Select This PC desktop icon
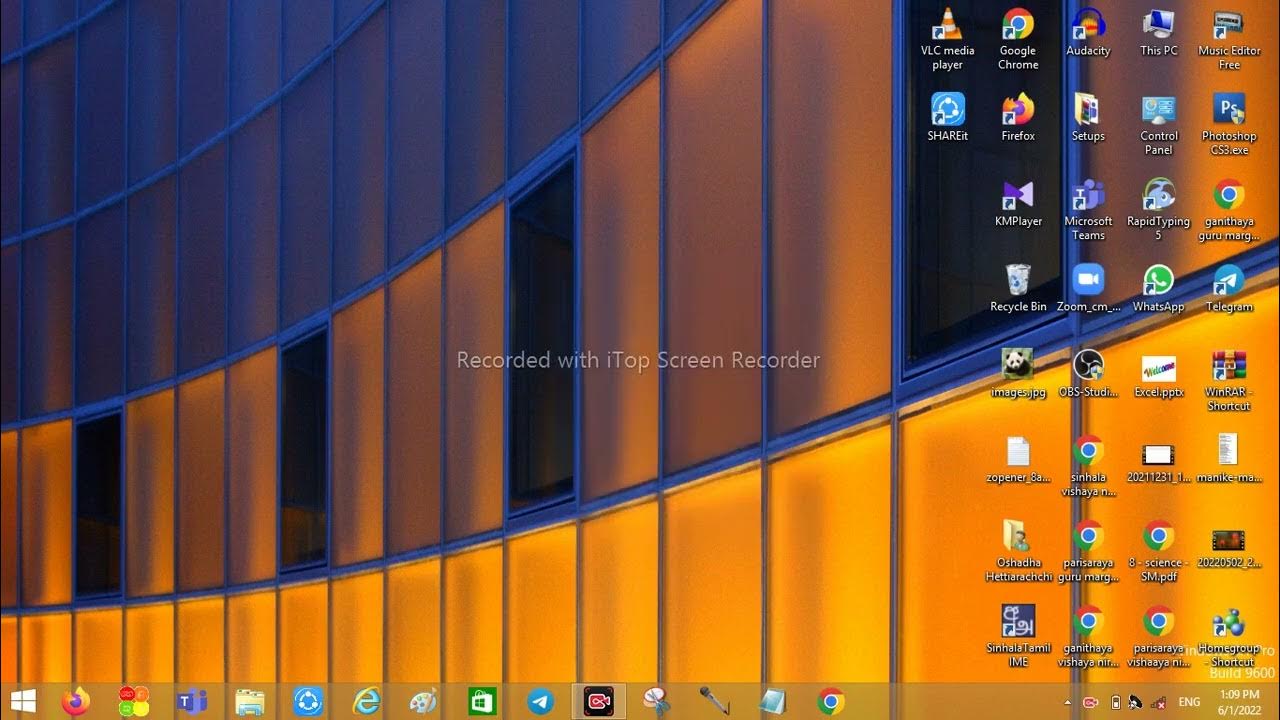The width and height of the screenshot is (1280, 720). 1158,33
